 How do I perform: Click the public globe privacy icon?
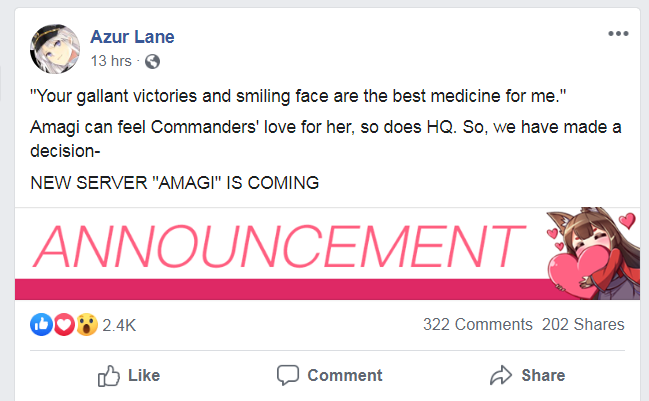point(152,61)
